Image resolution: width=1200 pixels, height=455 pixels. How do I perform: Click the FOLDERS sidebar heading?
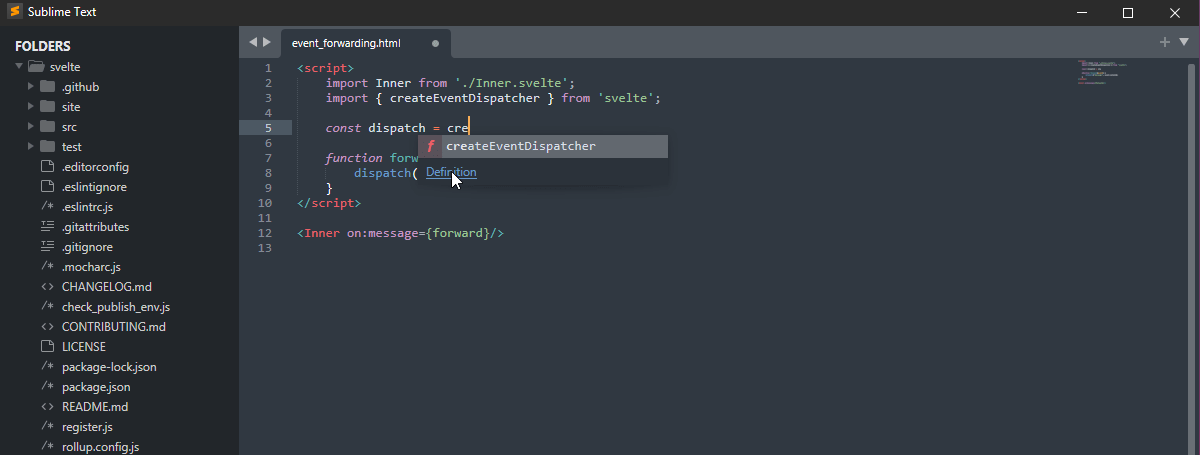(43, 46)
